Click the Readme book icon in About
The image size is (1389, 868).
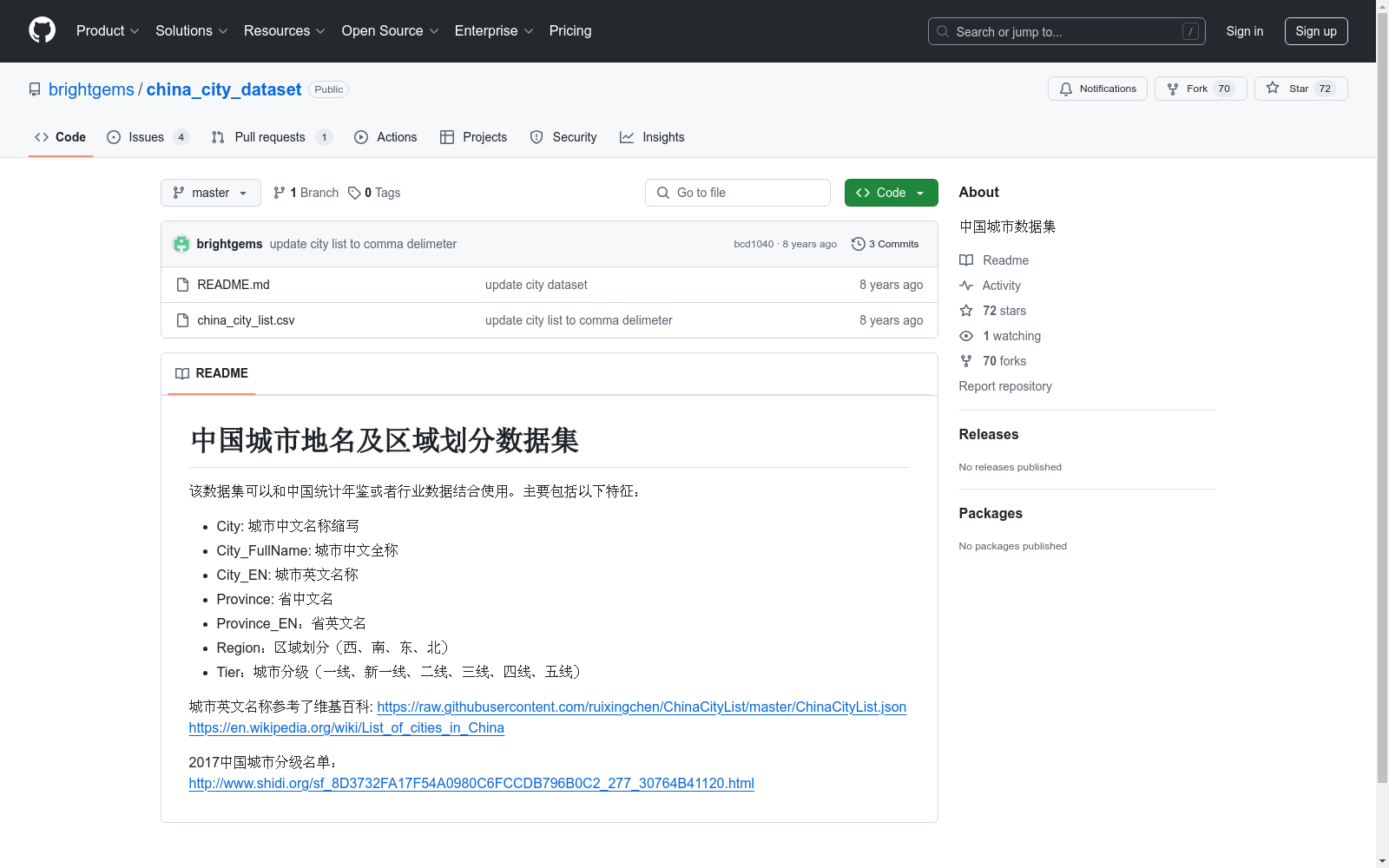click(x=966, y=260)
